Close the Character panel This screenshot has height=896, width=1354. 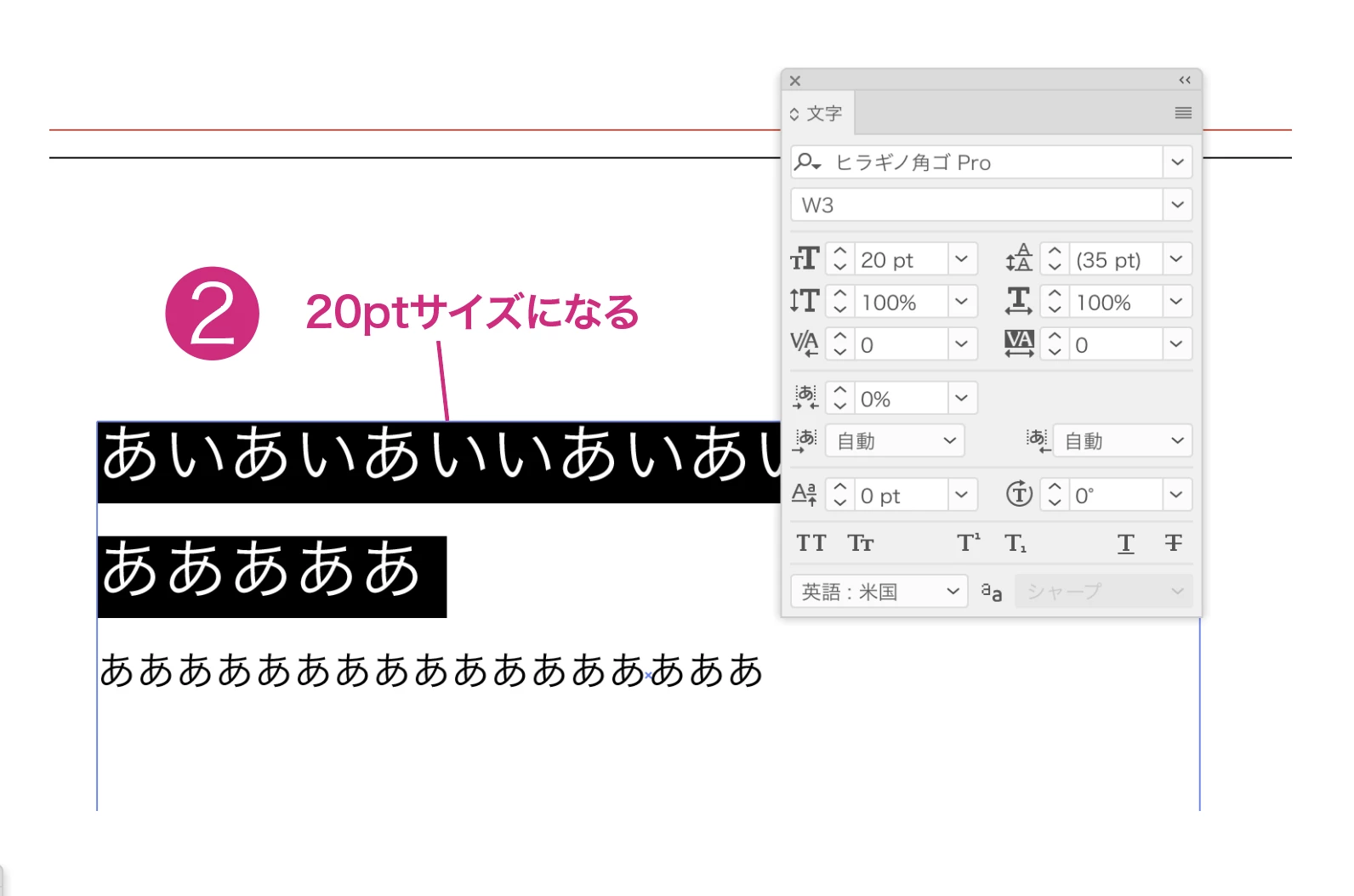(x=795, y=81)
